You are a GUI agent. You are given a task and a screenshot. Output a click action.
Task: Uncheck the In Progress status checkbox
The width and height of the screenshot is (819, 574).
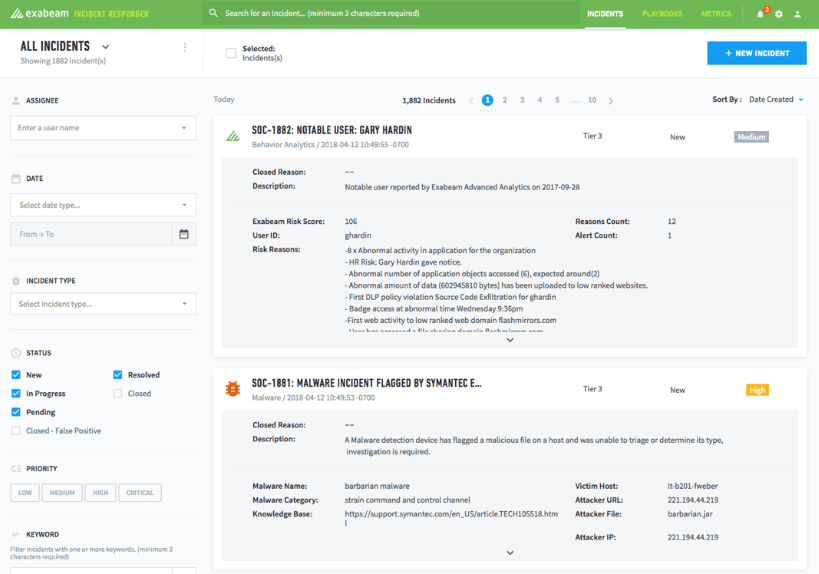point(16,393)
